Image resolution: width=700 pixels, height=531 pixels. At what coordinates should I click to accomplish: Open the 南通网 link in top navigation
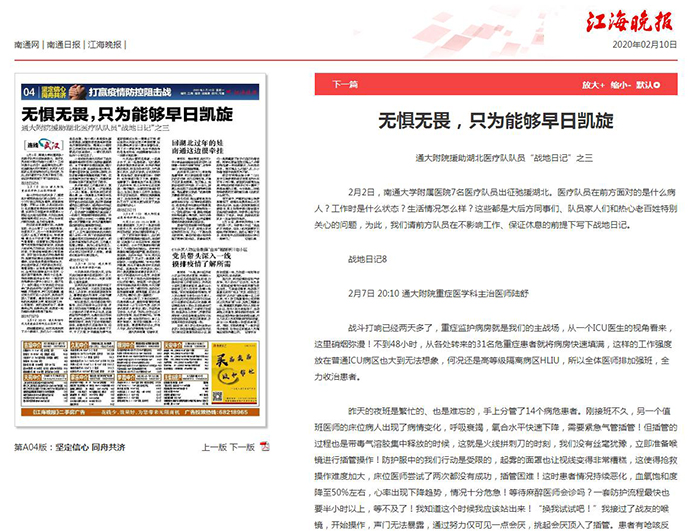pyautogui.click(x=27, y=46)
